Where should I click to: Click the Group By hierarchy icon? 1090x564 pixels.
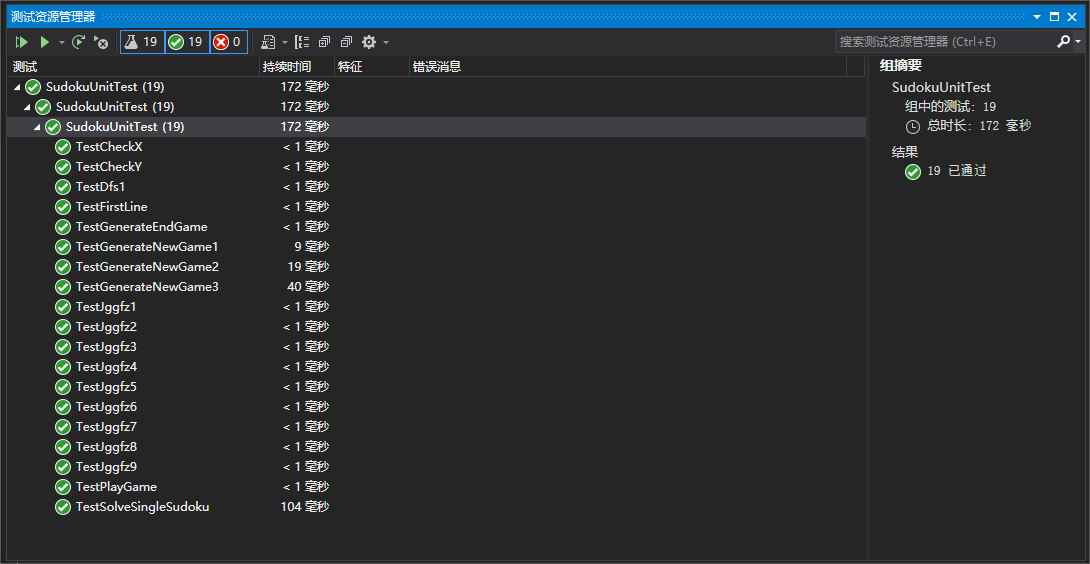tap(302, 42)
